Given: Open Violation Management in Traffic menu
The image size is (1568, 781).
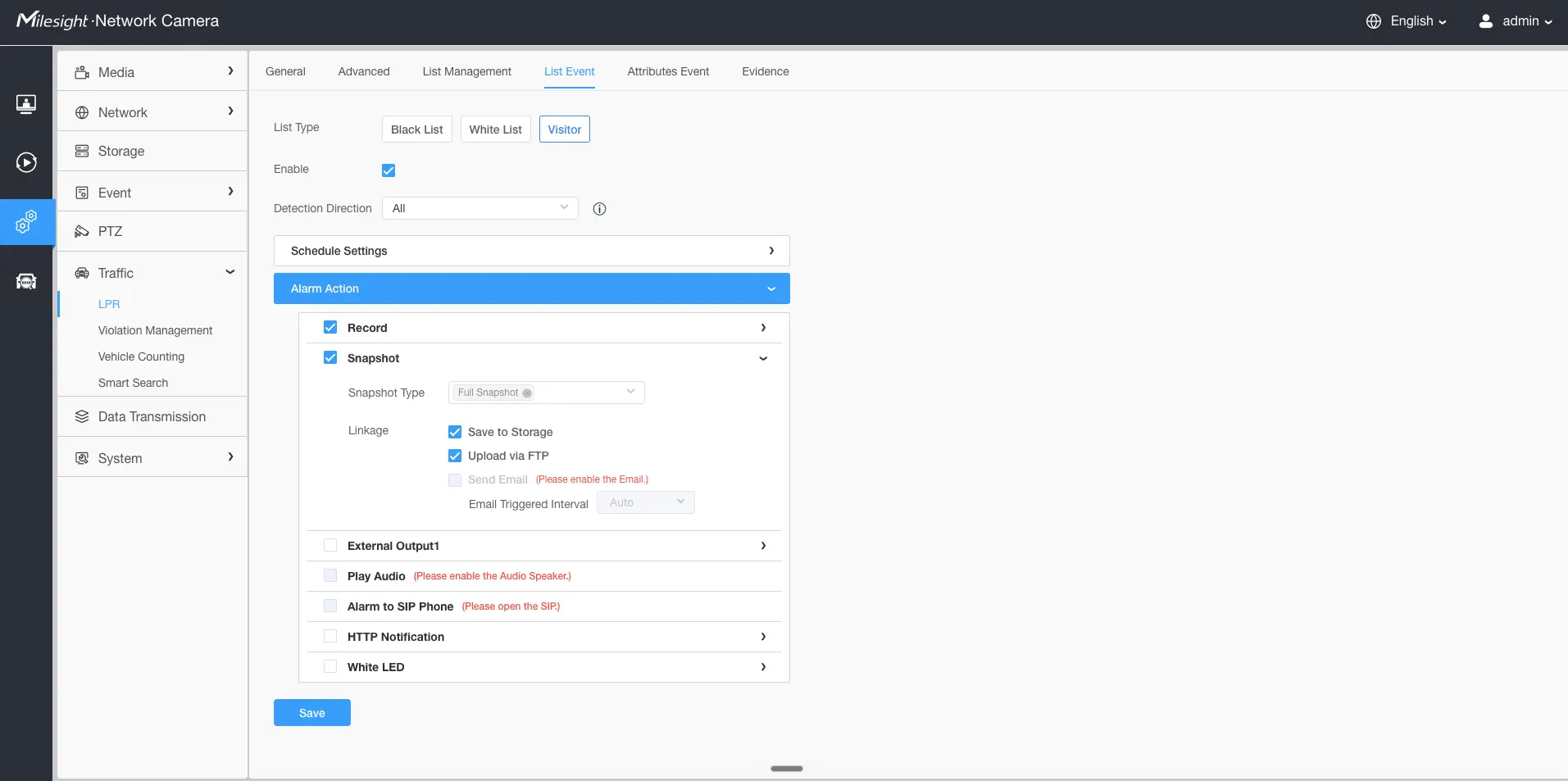Looking at the screenshot, I should pyautogui.click(x=156, y=330).
